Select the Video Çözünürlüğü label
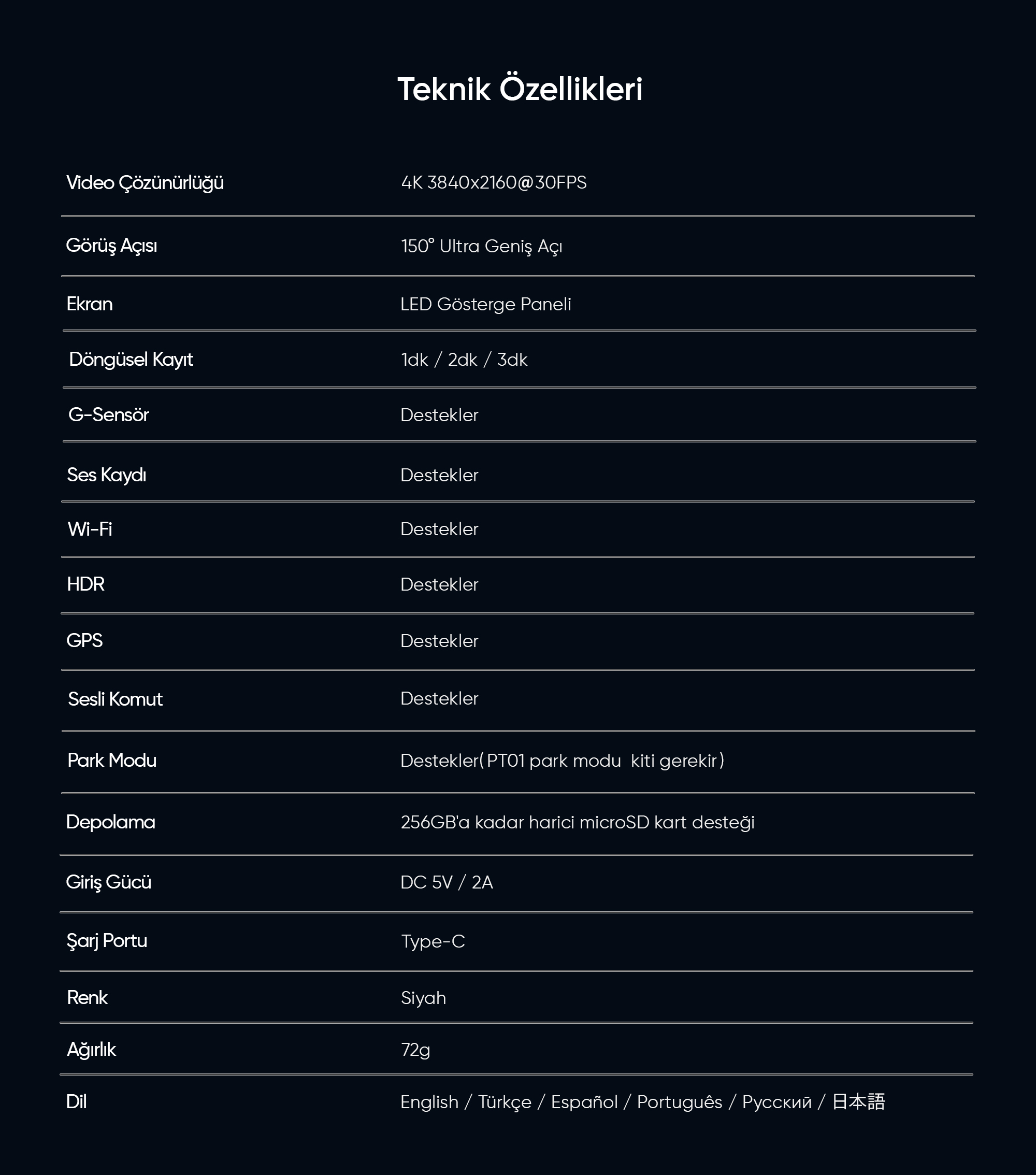1036x1175 pixels. tap(145, 183)
